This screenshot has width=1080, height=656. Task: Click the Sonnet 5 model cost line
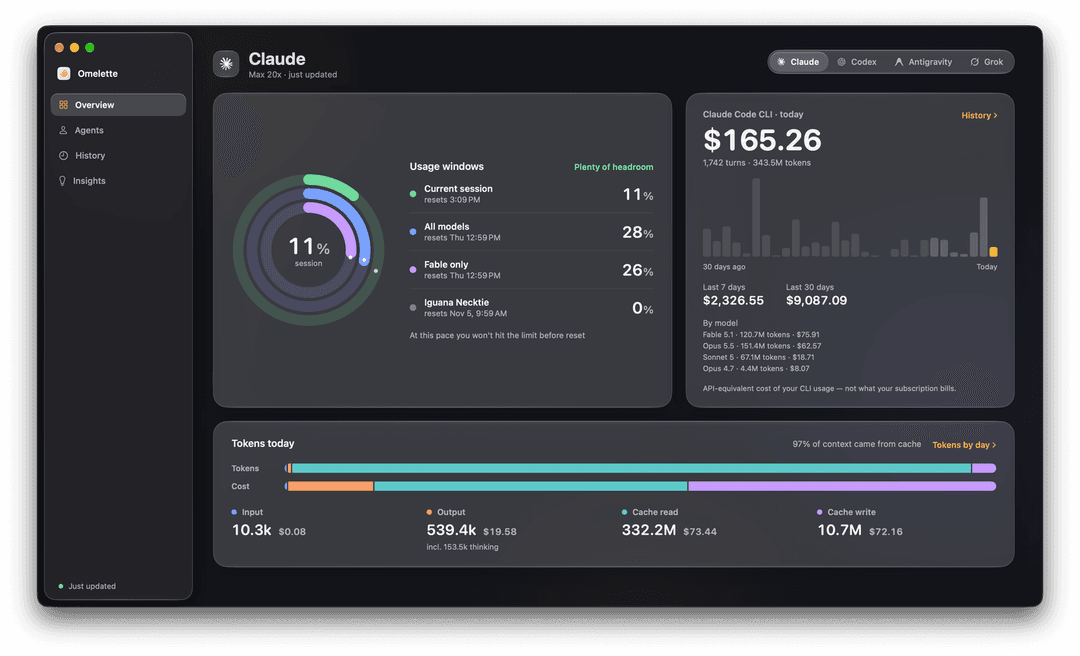coord(758,358)
